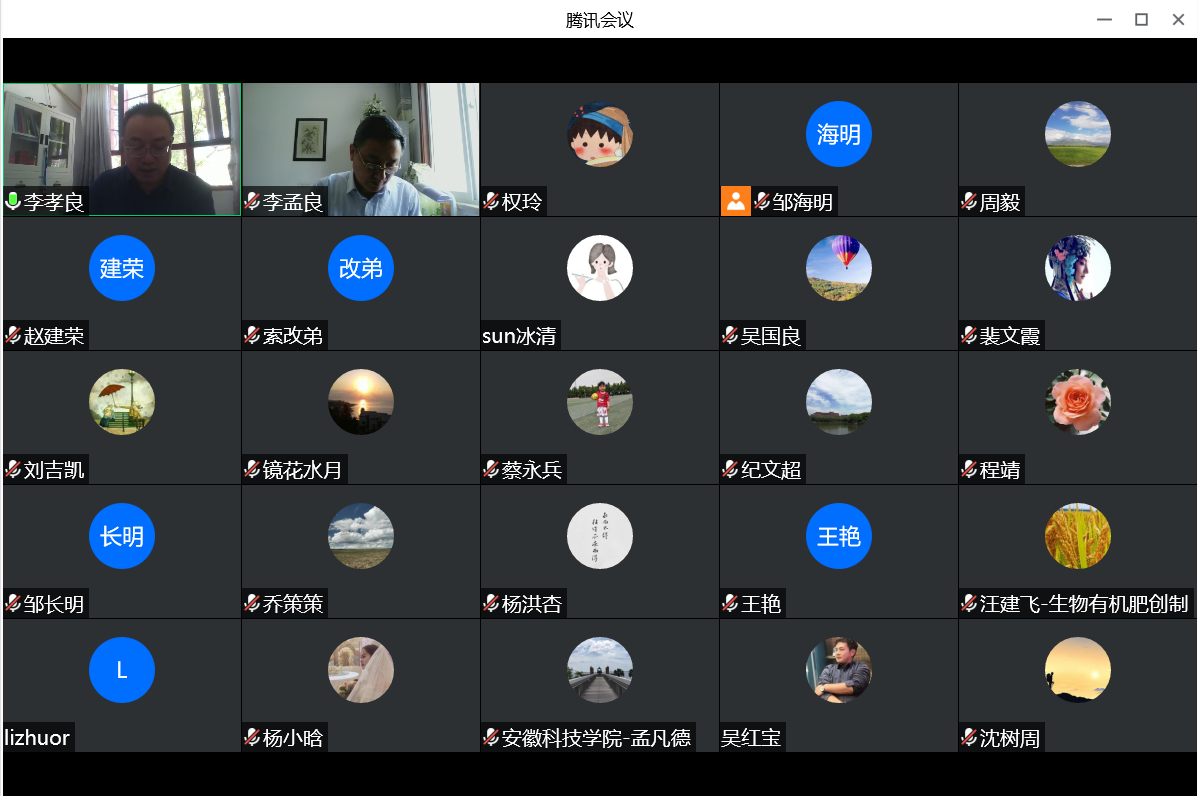Click the blue 海明 avatar circle
Image resolution: width=1198 pixels, height=796 pixels.
pos(838,134)
